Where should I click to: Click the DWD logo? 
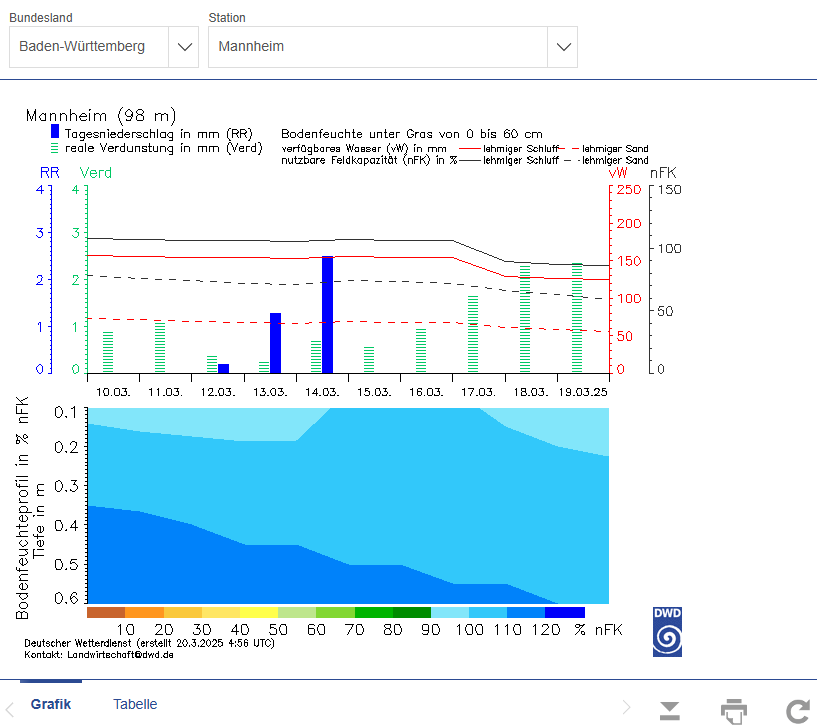pyautogui.click(x=667, y=631)
